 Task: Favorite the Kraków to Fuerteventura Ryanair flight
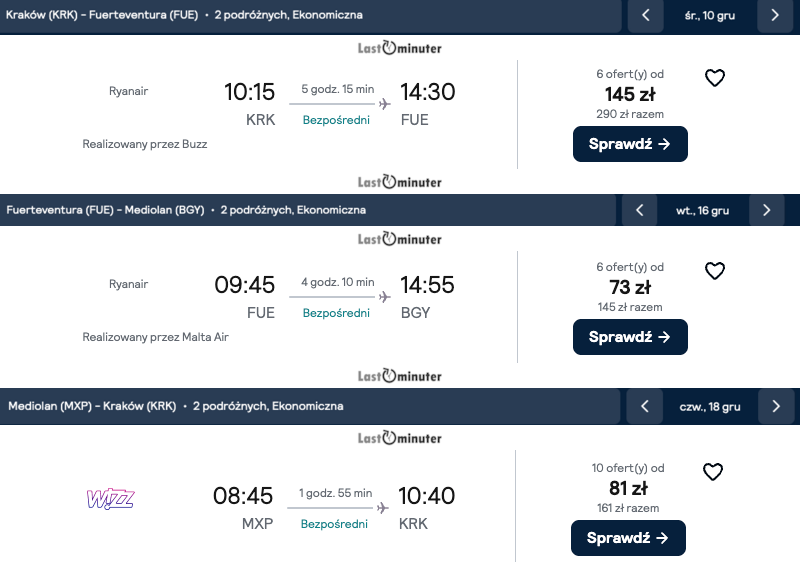(714, 78)
